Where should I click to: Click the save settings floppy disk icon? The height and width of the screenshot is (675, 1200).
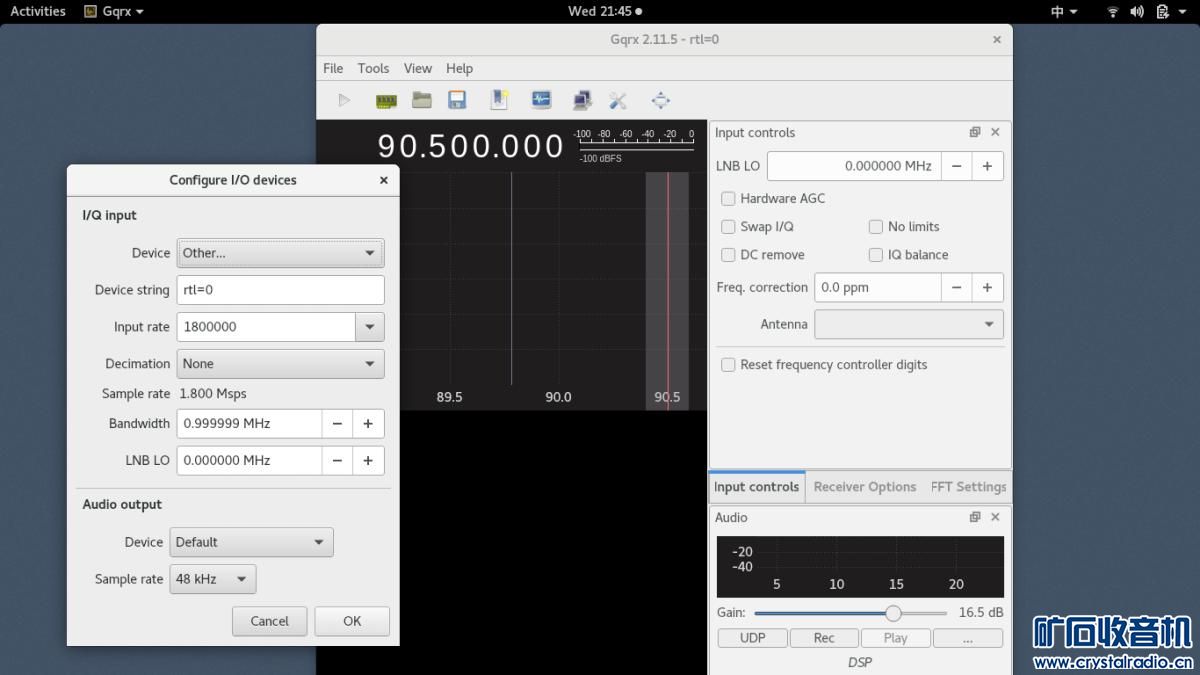pos(457,100)
